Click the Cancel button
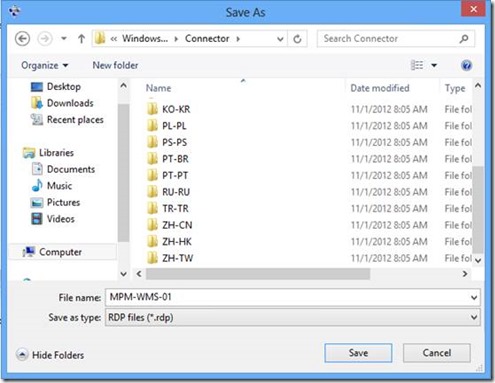The height and width of the screenshot is (383, 495). pyautogui.click(x=437, y=353)
